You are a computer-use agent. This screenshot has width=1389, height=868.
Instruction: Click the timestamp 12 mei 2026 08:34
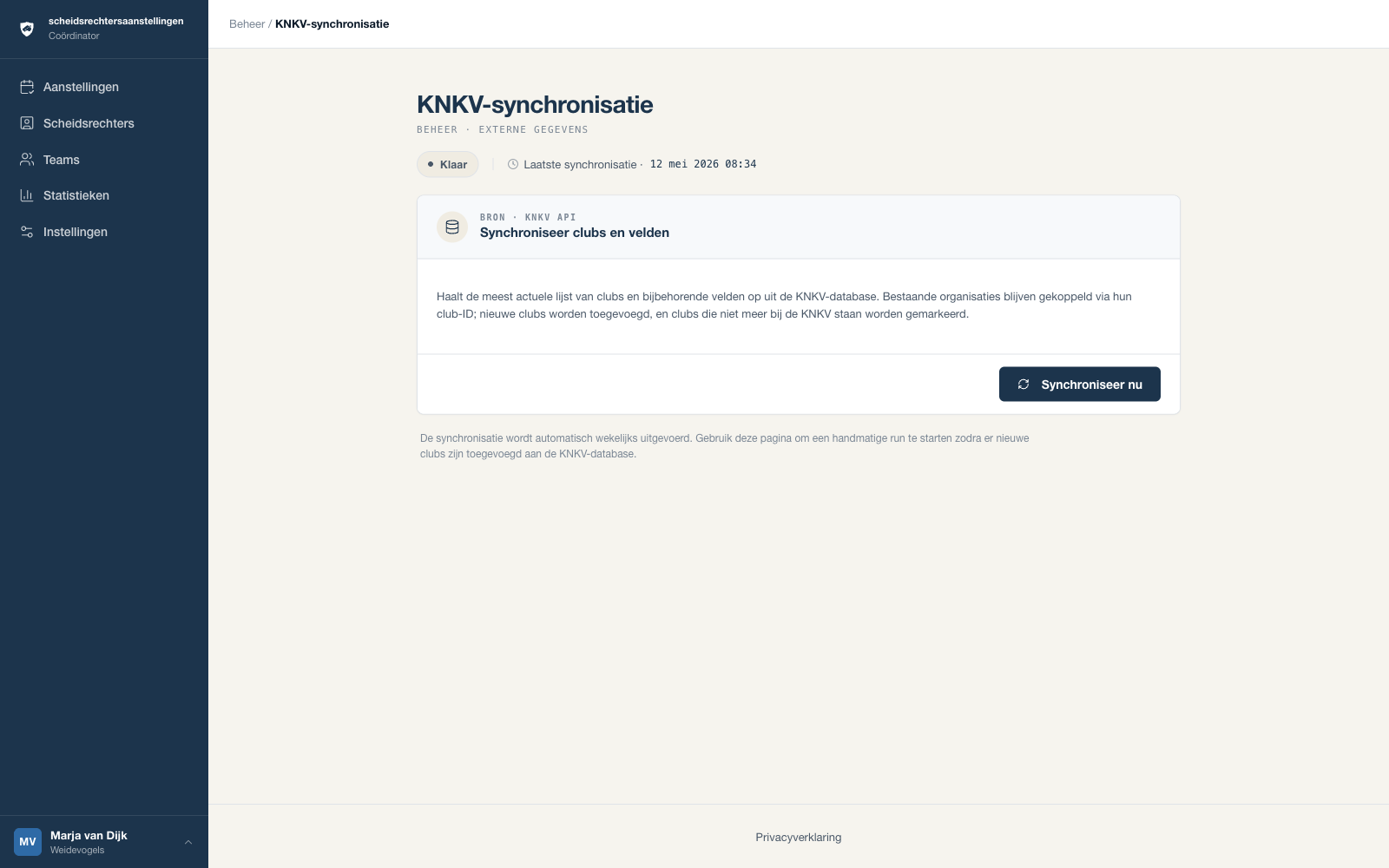703,164
